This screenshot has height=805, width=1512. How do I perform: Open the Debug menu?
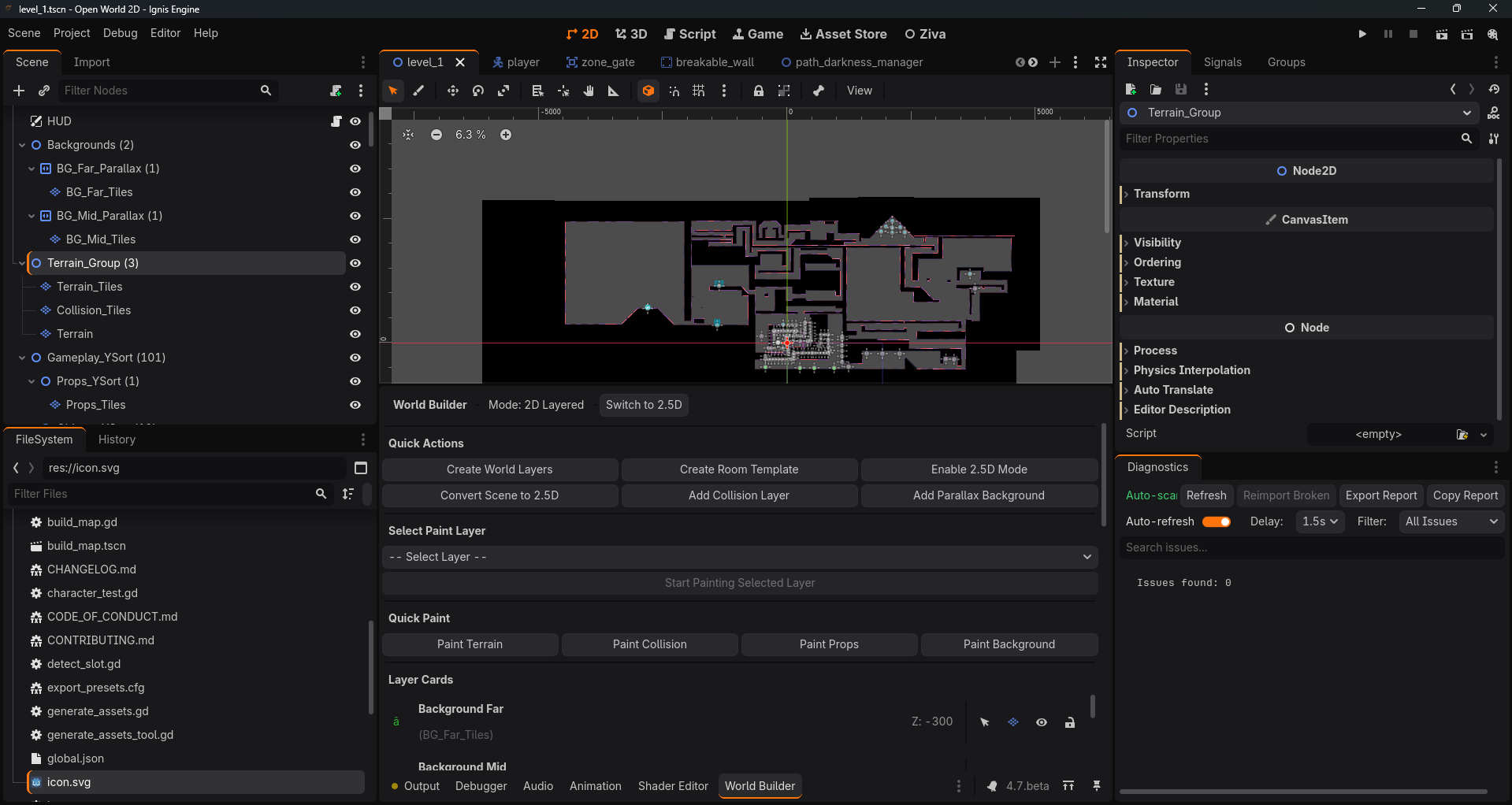pos(120,33)
